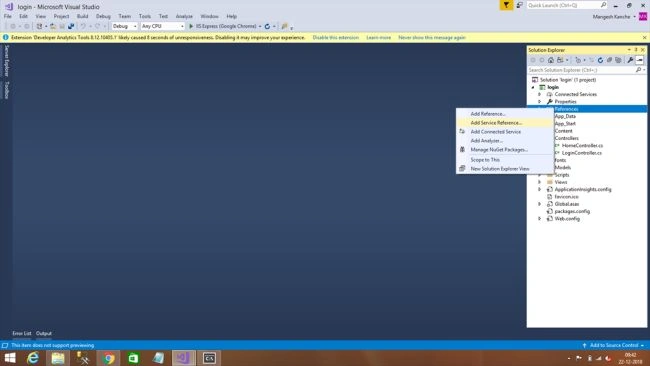Select Manage NuGet Packages in the context menu
Image resolution: width=650 pixels, height=366 pixels.
click(505, 150)
